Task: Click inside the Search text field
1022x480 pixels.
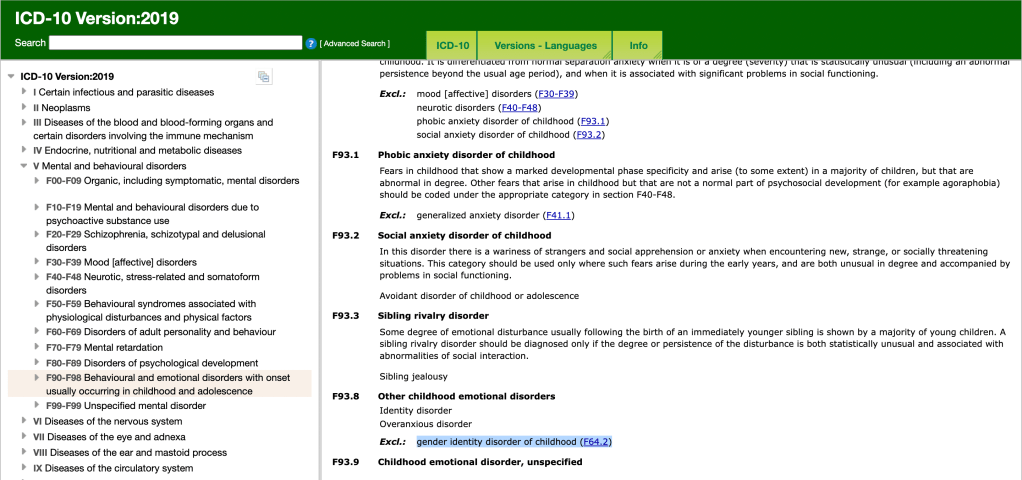Action: (175, 43)
